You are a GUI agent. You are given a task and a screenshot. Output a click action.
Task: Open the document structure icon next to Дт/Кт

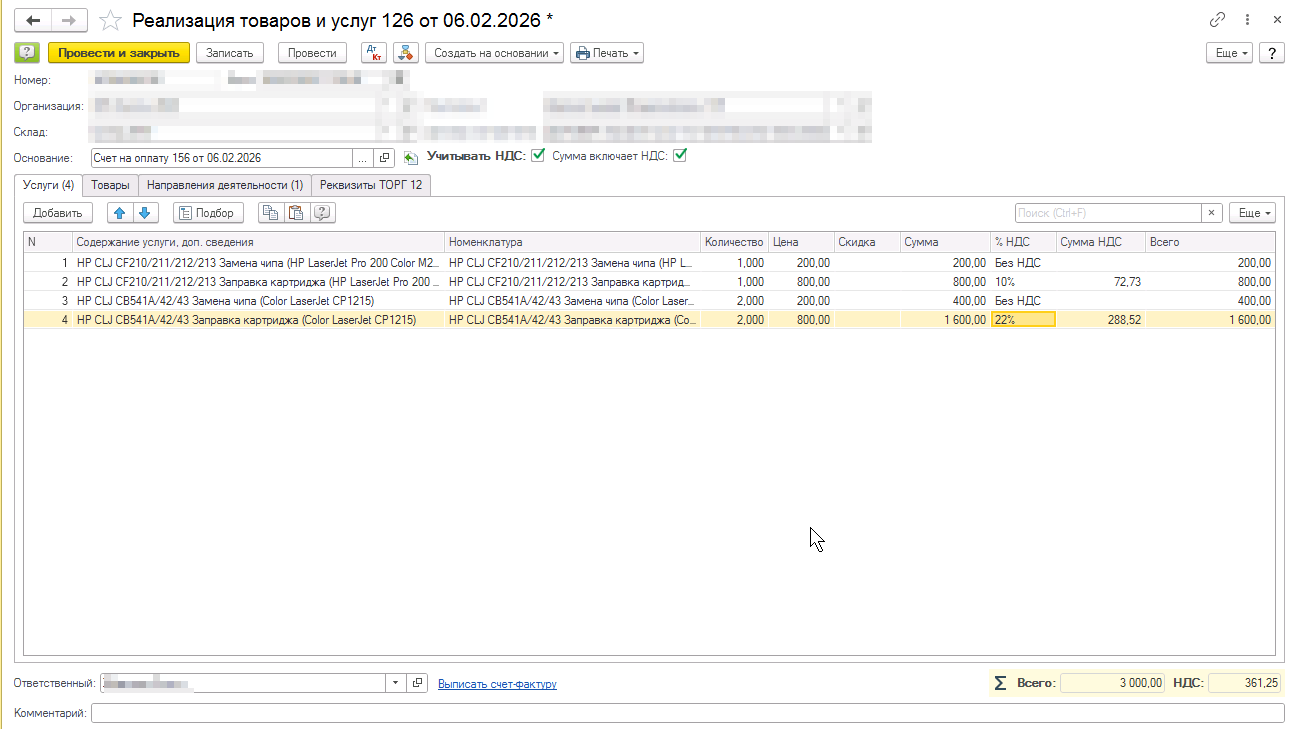(405, 53)
